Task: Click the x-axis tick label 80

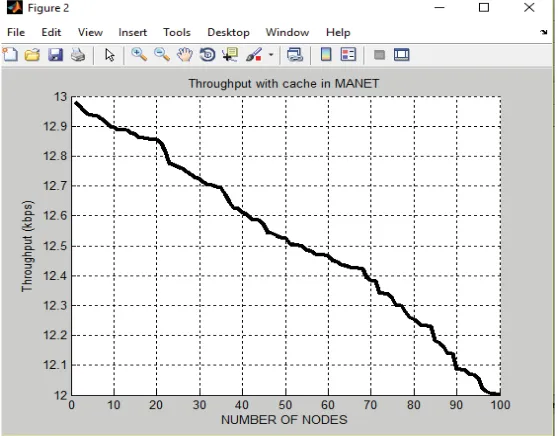Action: (414, 405)
